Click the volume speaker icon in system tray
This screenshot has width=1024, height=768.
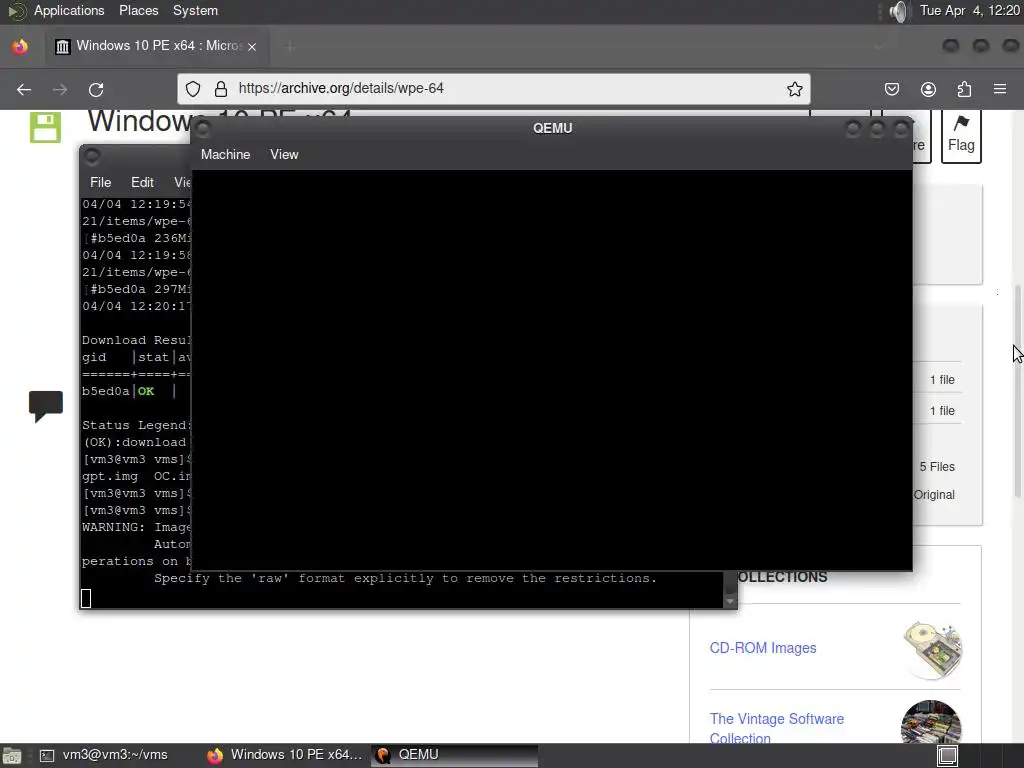point(899,11)
